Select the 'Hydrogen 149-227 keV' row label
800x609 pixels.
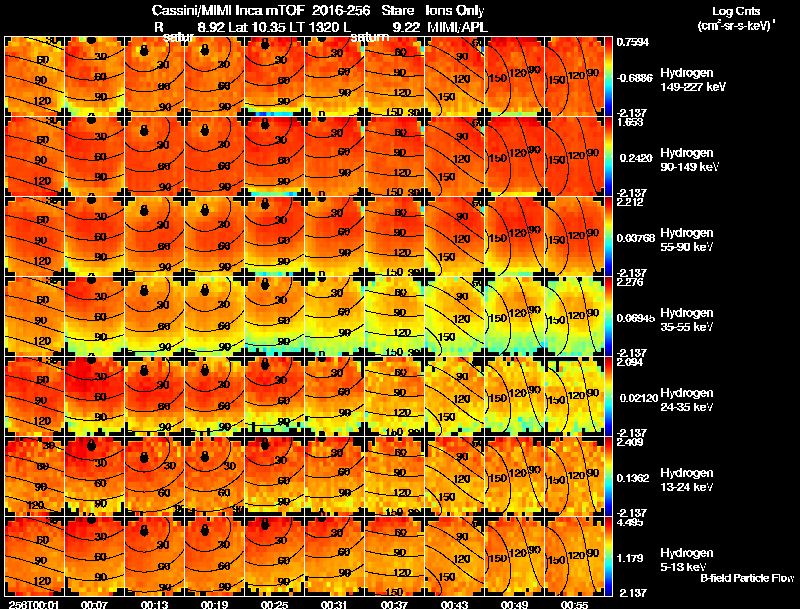[692, 80]
